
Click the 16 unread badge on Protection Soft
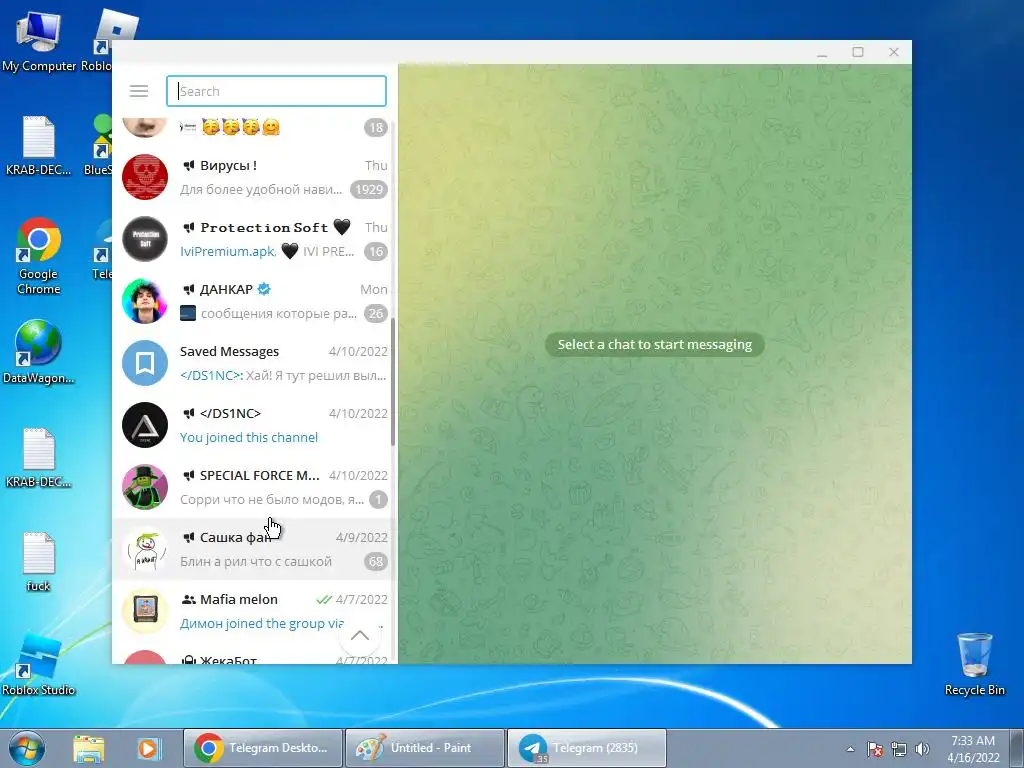[x=376, y=251]
